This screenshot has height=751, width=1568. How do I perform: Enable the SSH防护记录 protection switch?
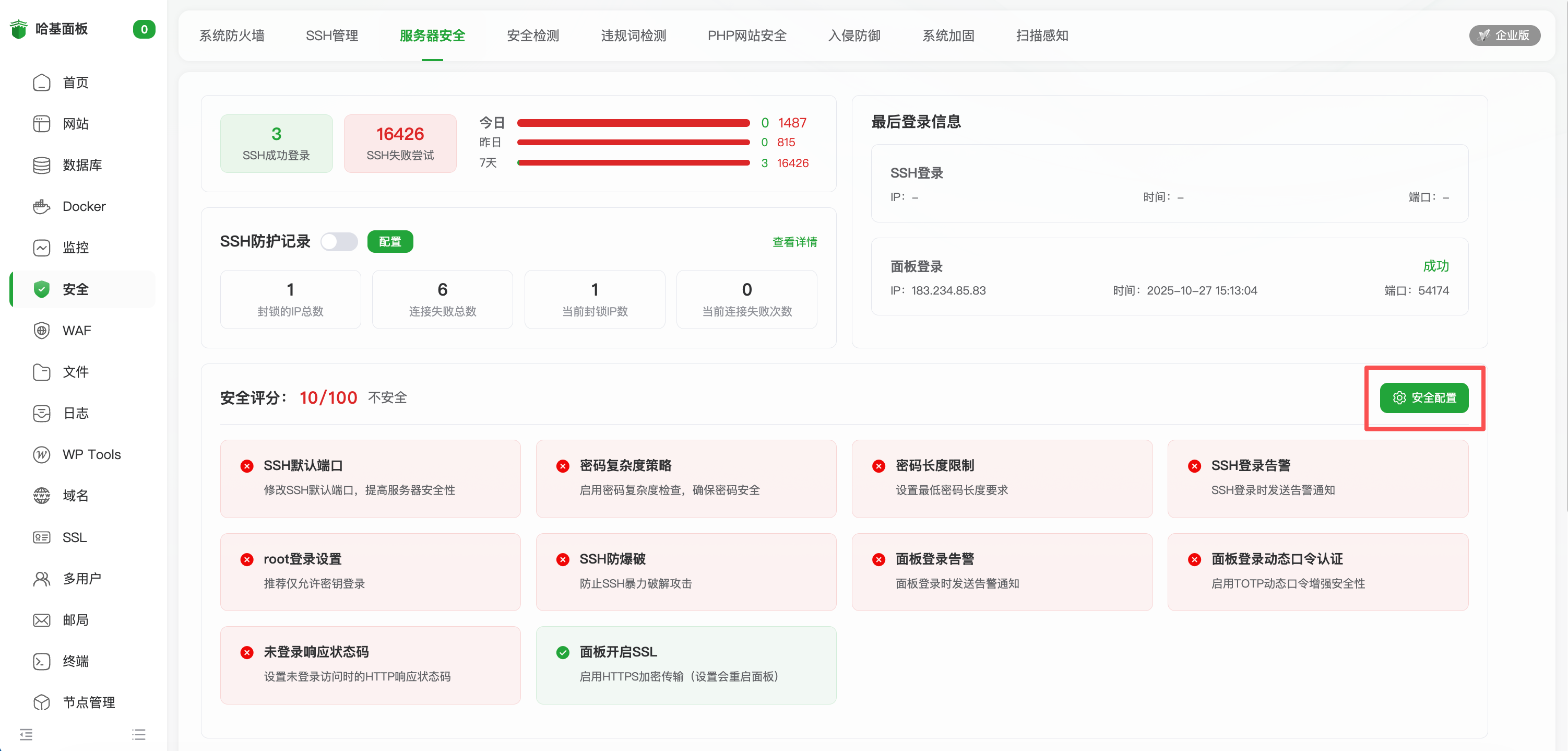[x=339, y=242]
